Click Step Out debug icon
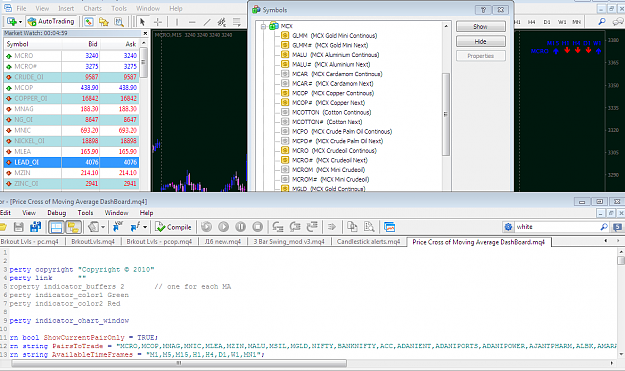This screenshot has width=625, height=371. (312, 227)
